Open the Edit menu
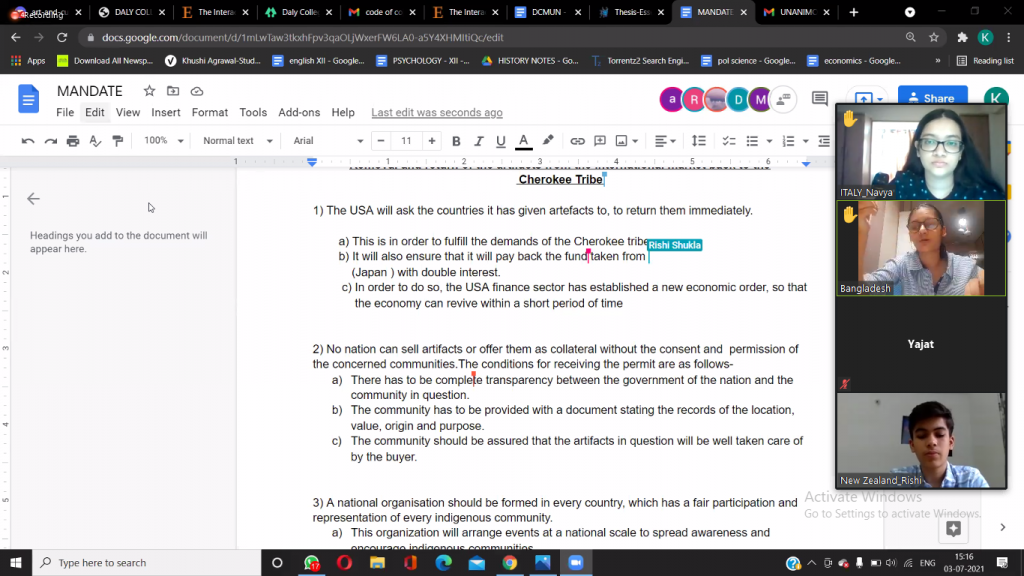Viewport: 1024px width, 576px height. pyautogui.click(x=95, y=112)
